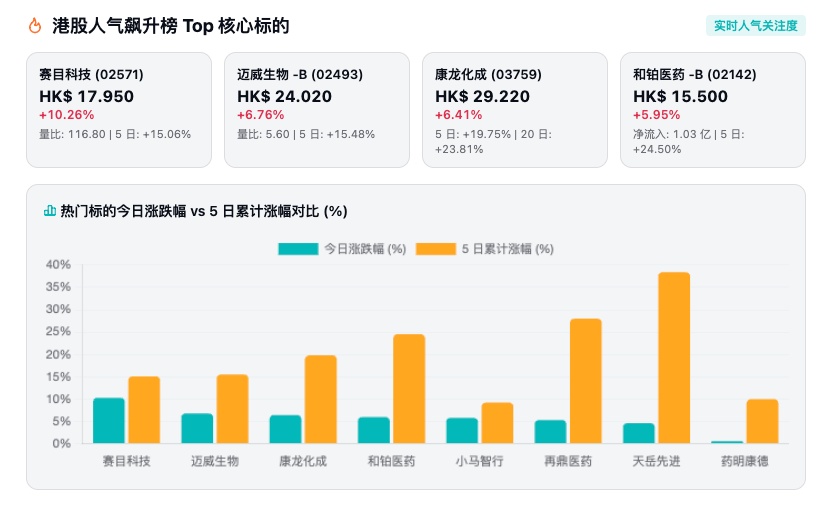Click 药明康德 orange 5-day bar
833x508 pixels.
[x=762, y=421]
